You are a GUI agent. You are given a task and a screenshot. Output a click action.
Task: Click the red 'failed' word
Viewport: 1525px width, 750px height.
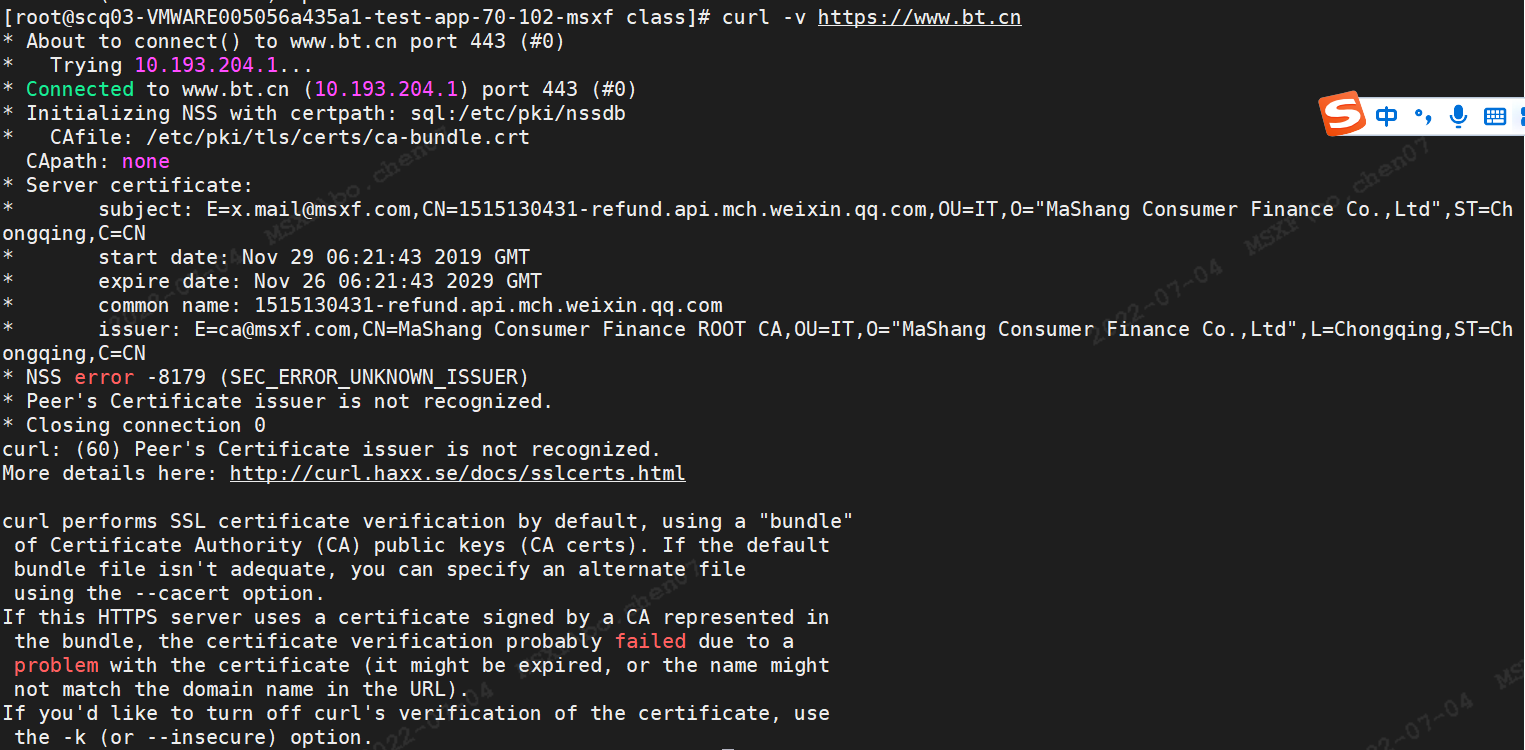pyautogui.click(x=651, y=641)
